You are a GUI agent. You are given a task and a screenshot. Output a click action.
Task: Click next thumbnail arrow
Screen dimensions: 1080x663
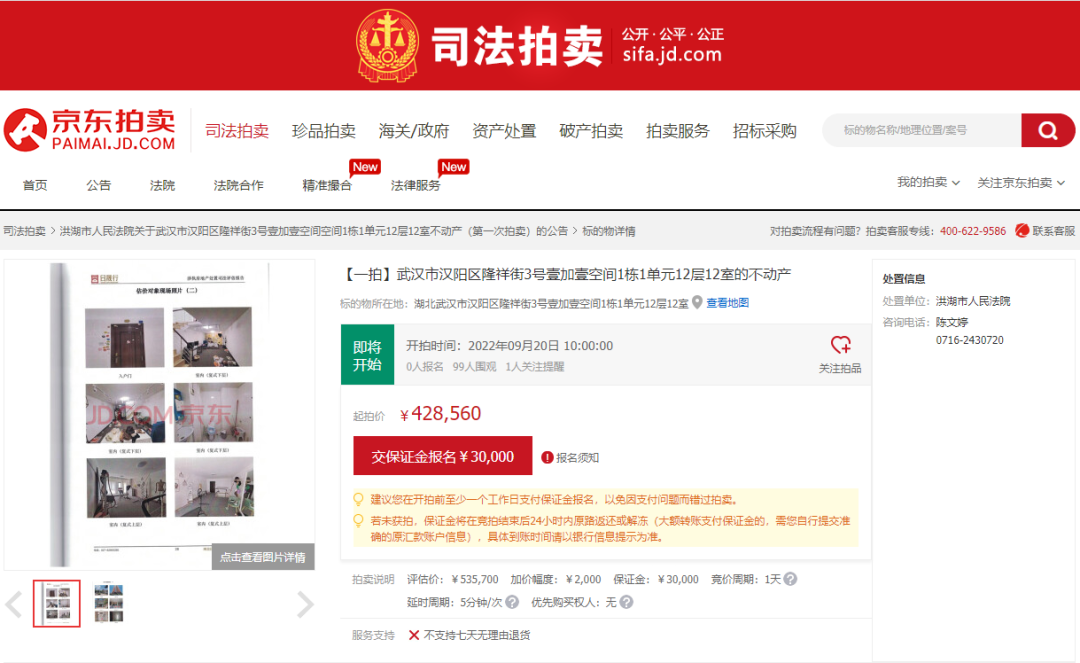pos(305,604)
